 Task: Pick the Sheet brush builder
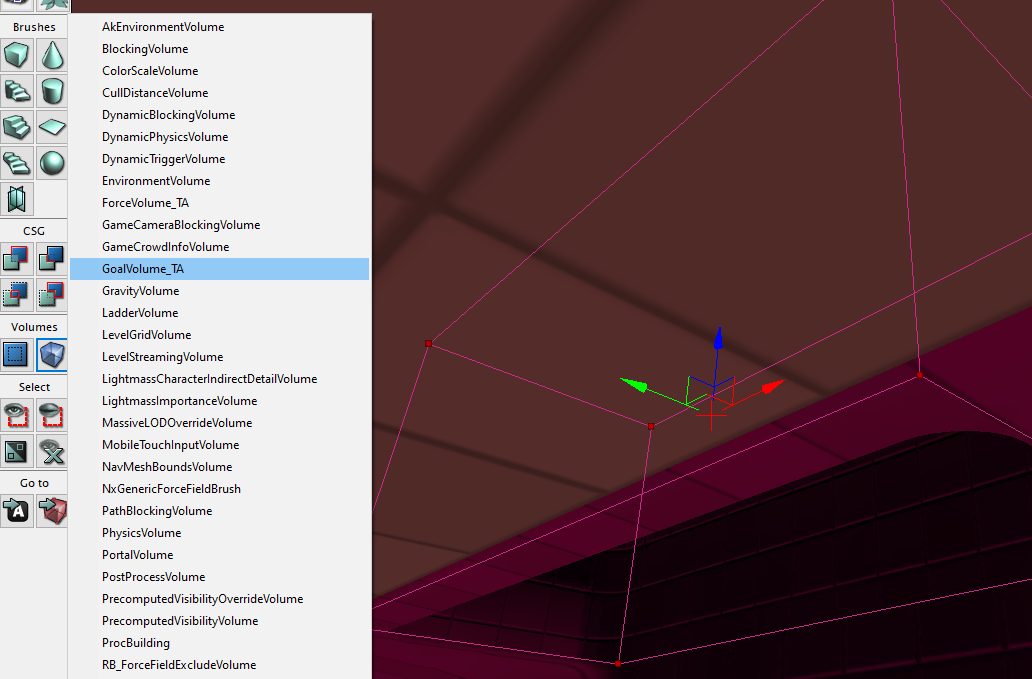click(x=52, y=127)
